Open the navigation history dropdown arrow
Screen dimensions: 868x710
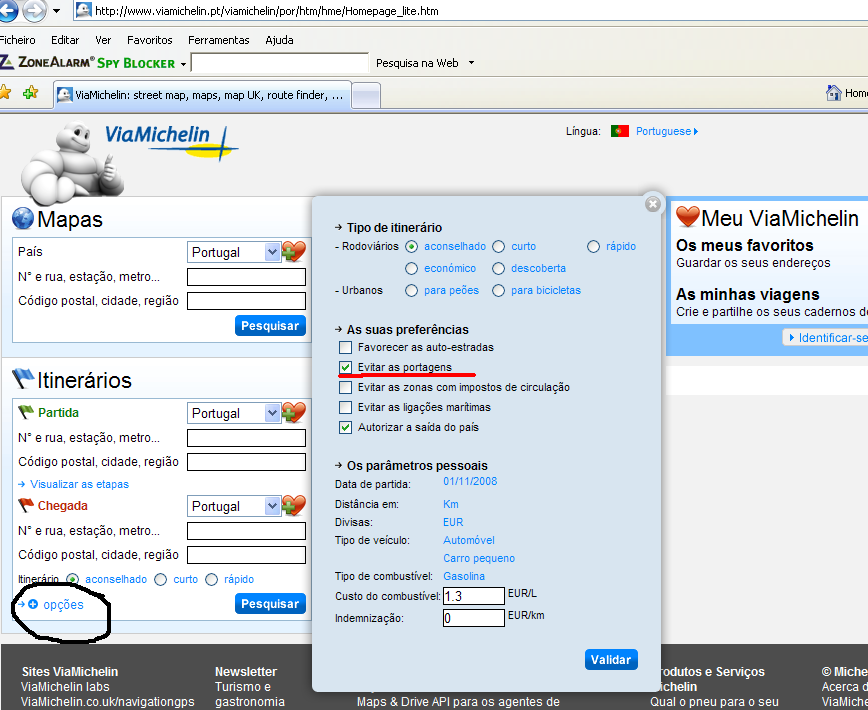tap(56, 11)
